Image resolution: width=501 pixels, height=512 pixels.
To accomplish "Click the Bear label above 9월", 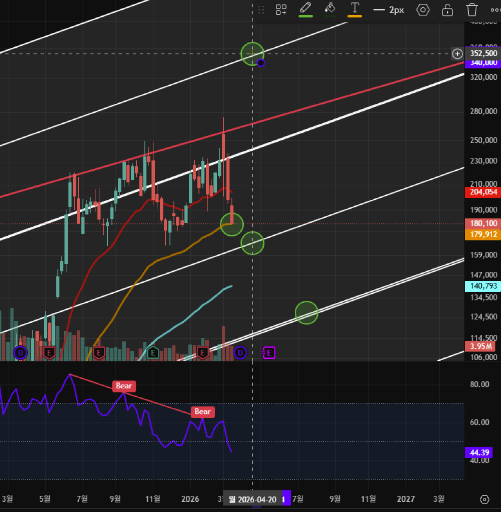I will [x=124, y=386].
